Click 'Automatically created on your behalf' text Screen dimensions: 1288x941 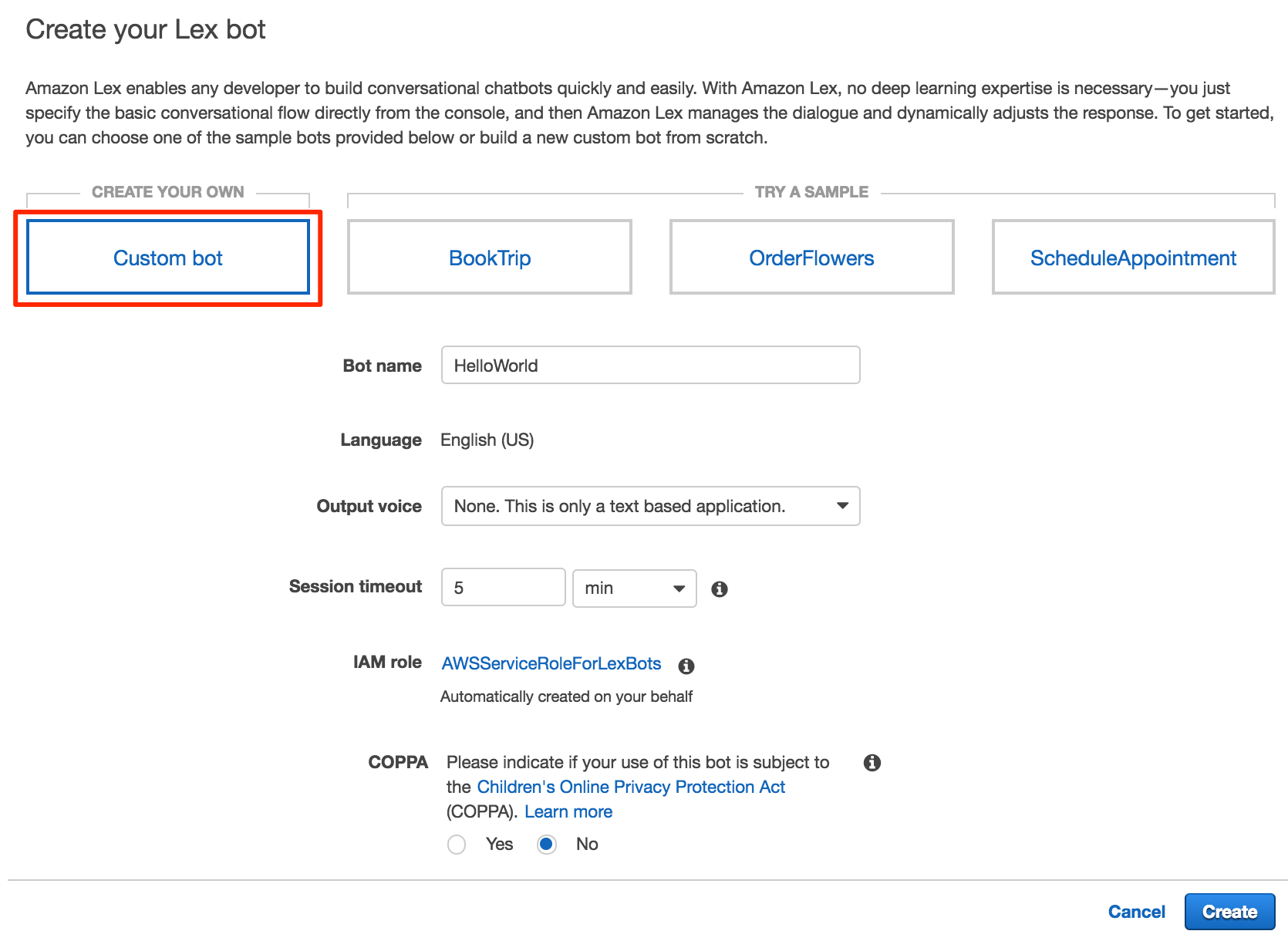(x=566, y=696)
